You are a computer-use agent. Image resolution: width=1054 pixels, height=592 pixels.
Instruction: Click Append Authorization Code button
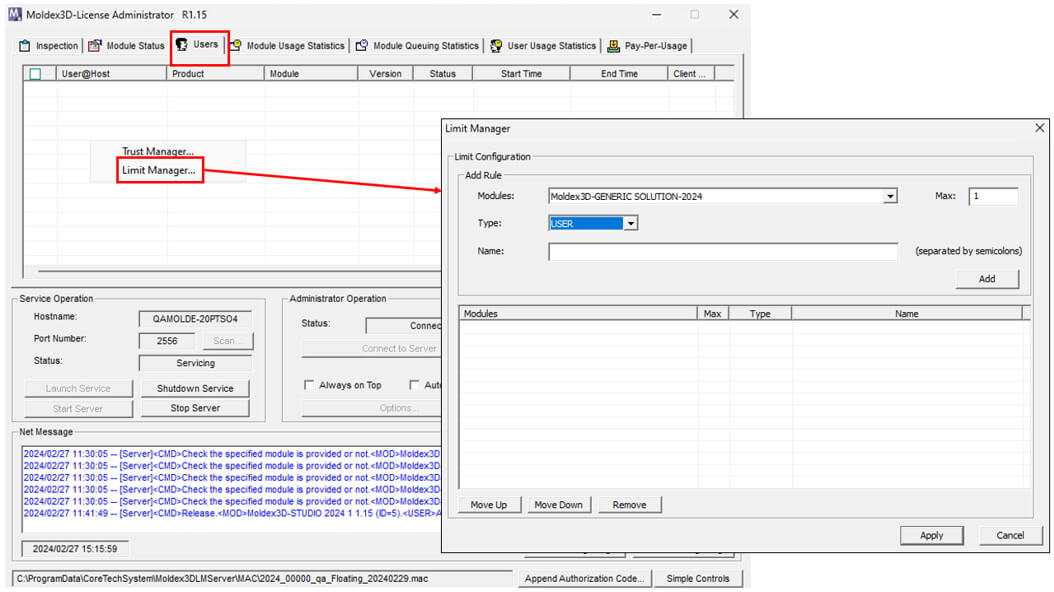coord(584,579)
